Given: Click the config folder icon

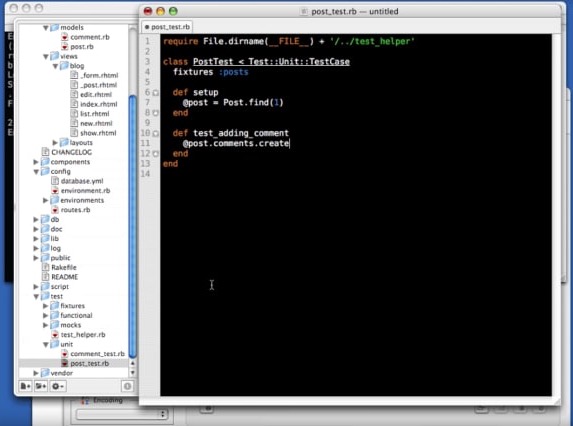Looking at the screenshot, I should pyautogui.click(x=45, y=171).
